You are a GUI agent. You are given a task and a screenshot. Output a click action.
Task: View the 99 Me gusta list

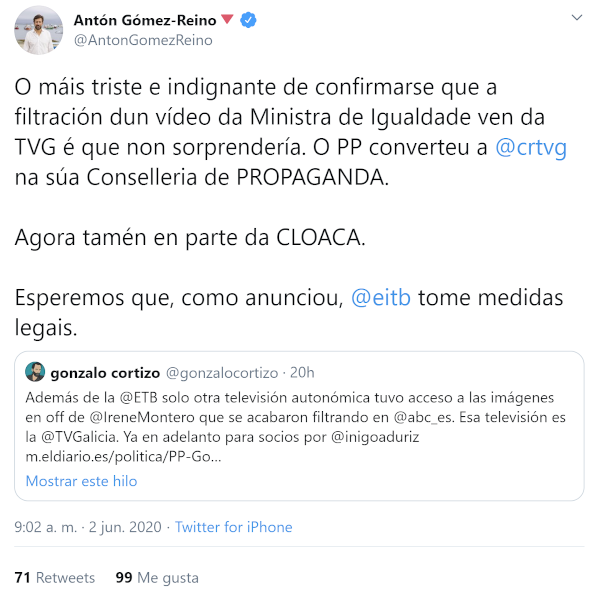click(157, 577)
